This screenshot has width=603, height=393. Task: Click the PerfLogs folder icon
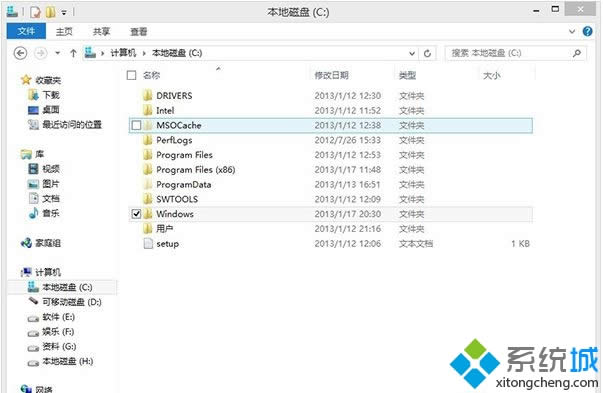147,140
